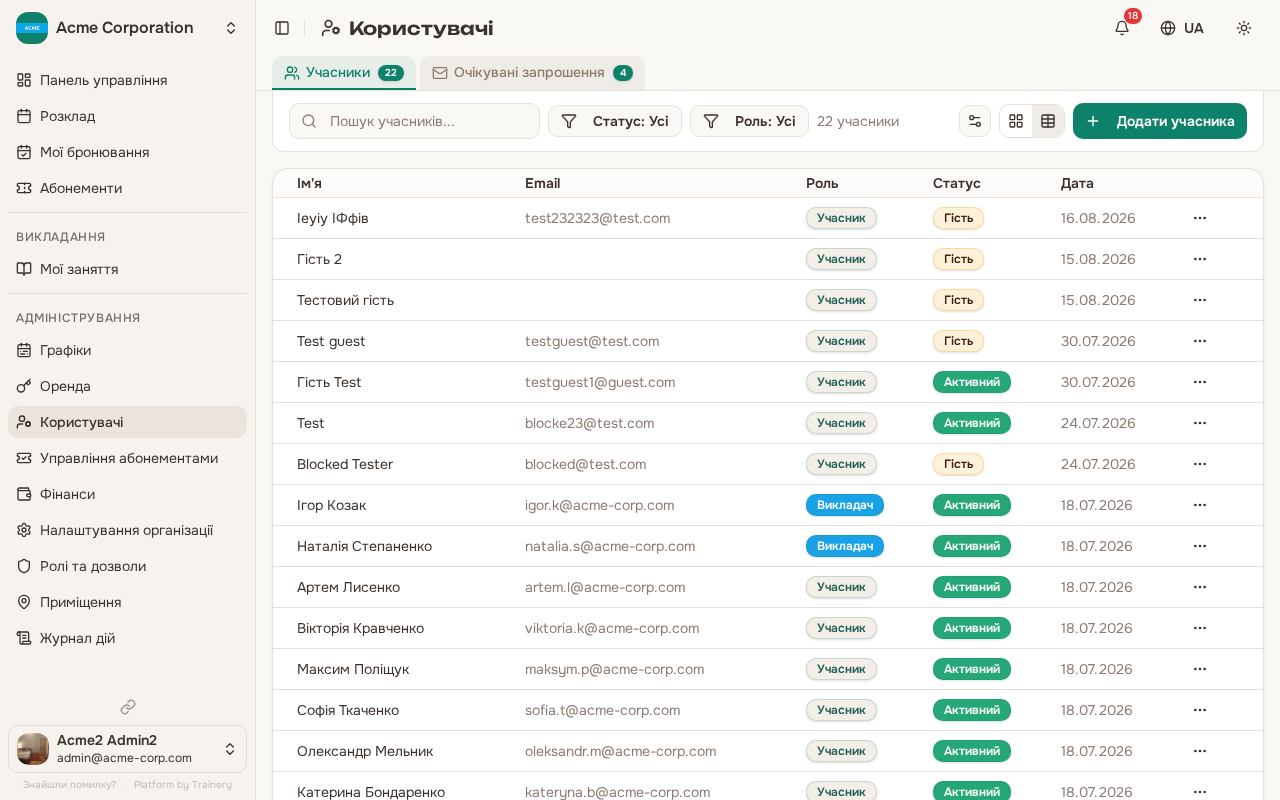The image size is (1280, 800).
Task: Open the Статус: Усі filter
Action: point(615,121)
